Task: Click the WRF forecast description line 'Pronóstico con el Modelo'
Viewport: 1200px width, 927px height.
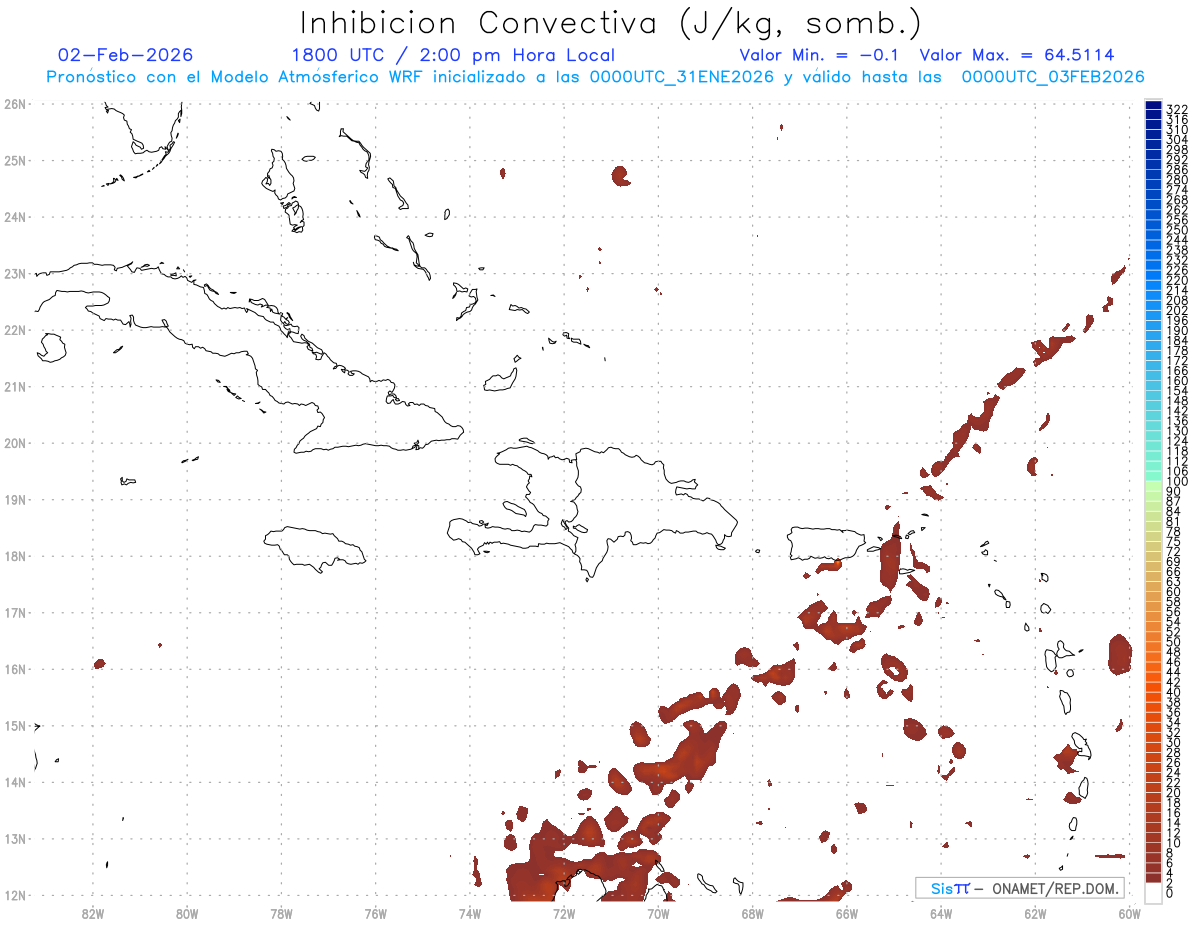Action: (x=595, y=77)
